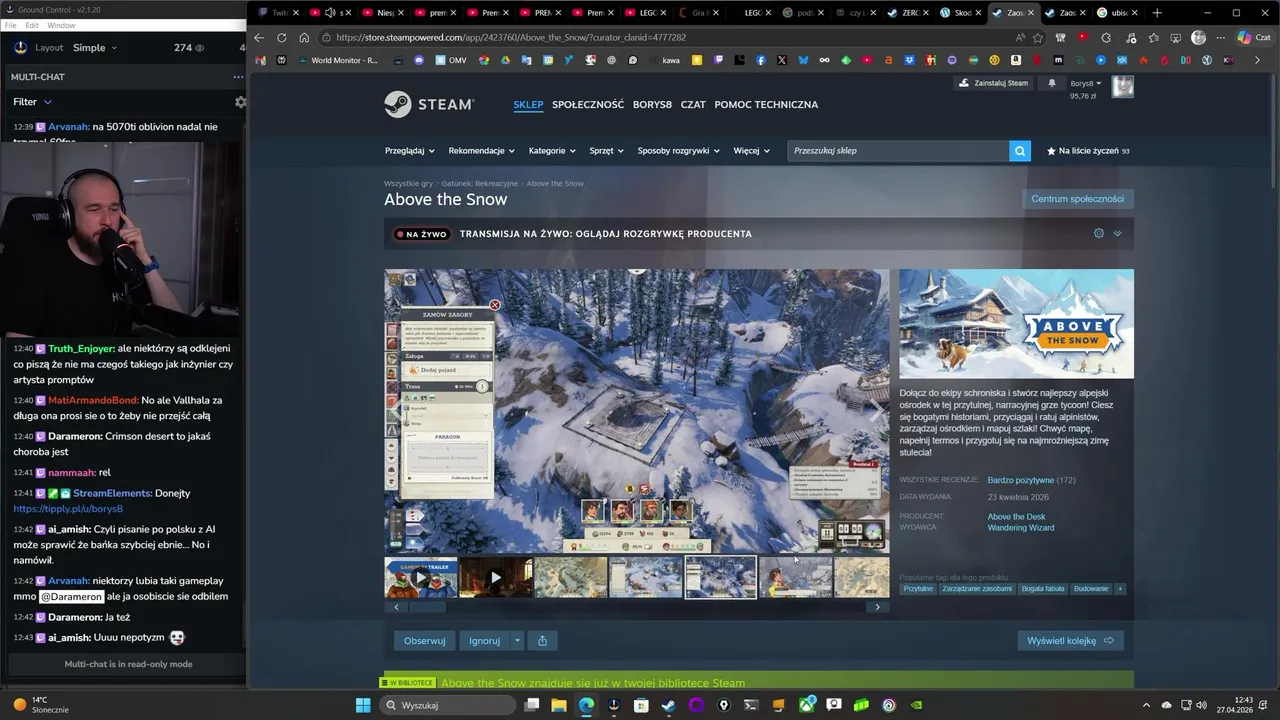The height and width of the screenshot is (720, 1280).
Task: Click the multi-chat settings gear
Action: click(x=240, y=102)
